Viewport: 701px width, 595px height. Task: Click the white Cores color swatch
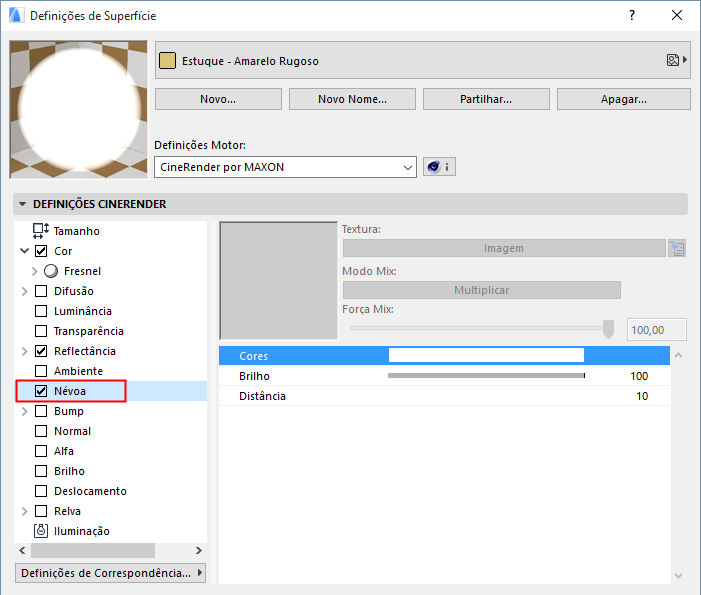coord(486,355)
